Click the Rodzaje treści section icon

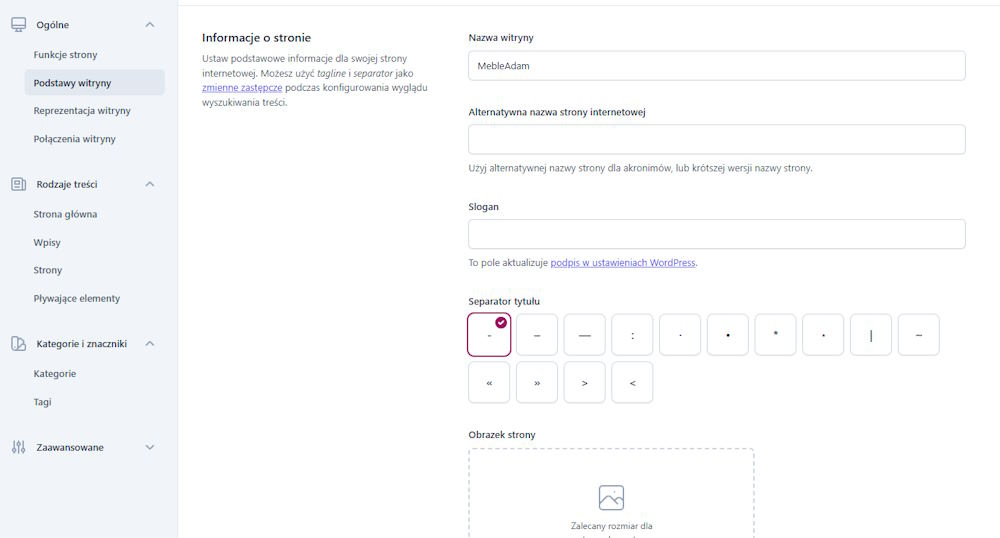pos(18,184)
